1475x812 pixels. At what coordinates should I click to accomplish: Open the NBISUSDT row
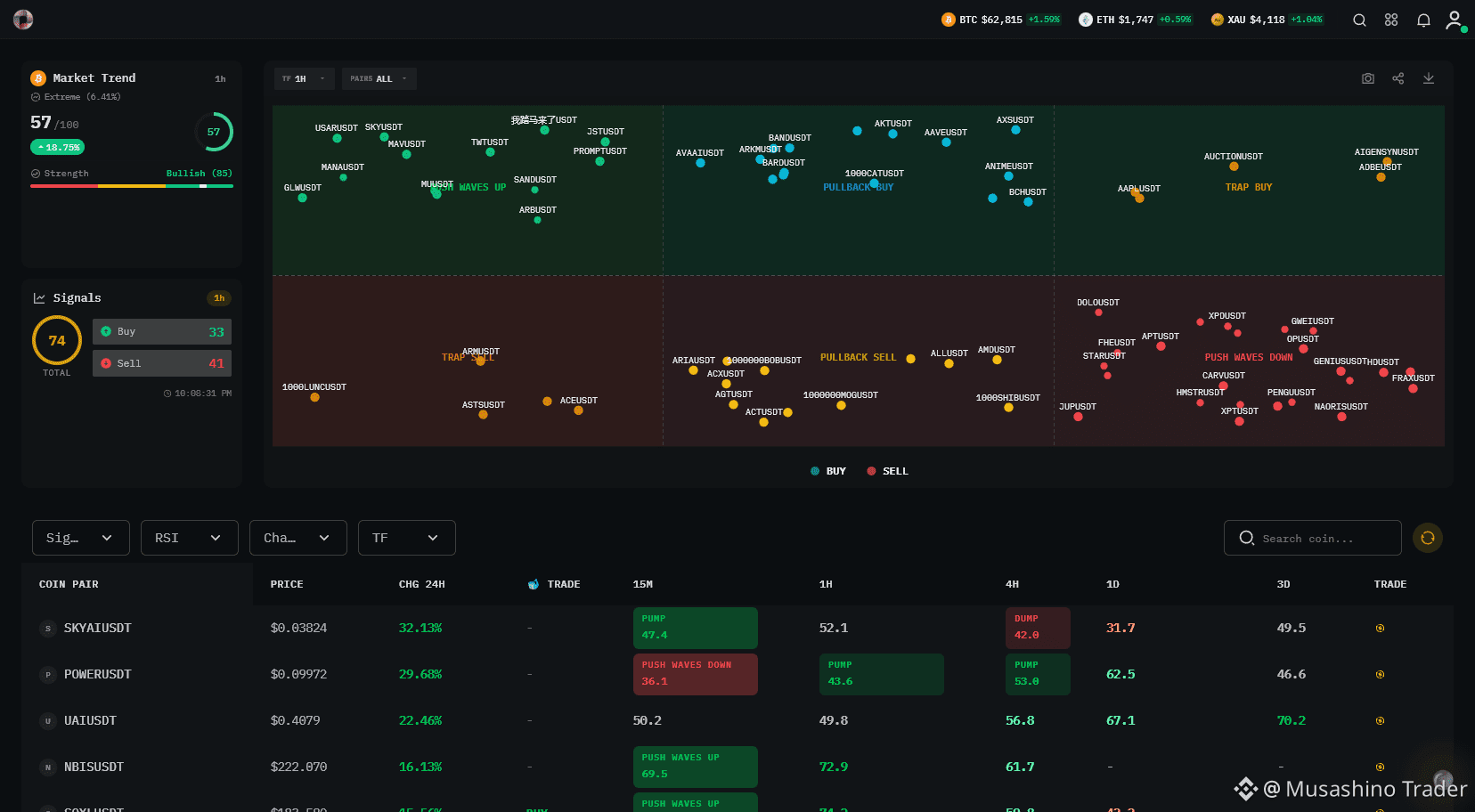(737, 767)
